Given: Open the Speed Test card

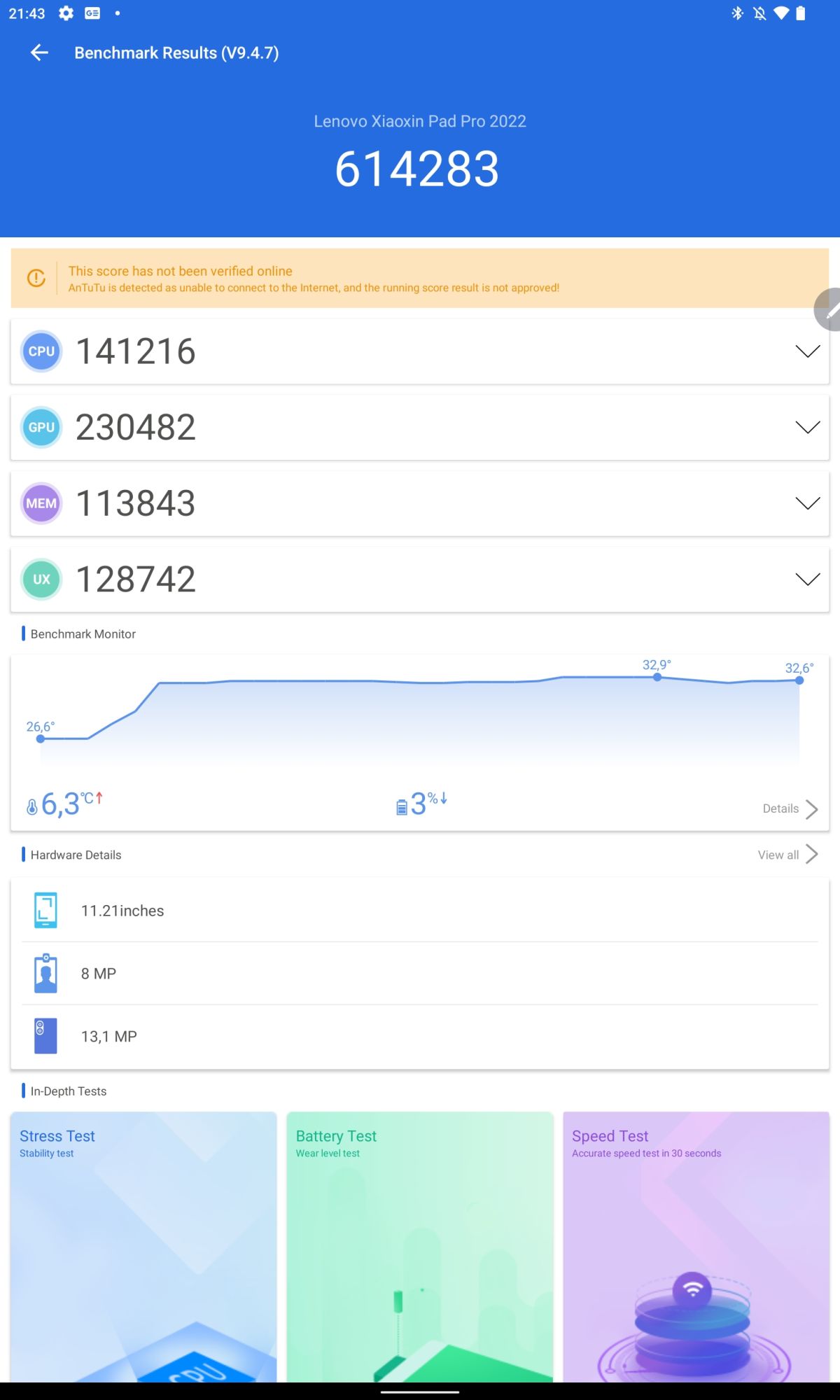Looking at the screenshot, I should click(696, 1247).
